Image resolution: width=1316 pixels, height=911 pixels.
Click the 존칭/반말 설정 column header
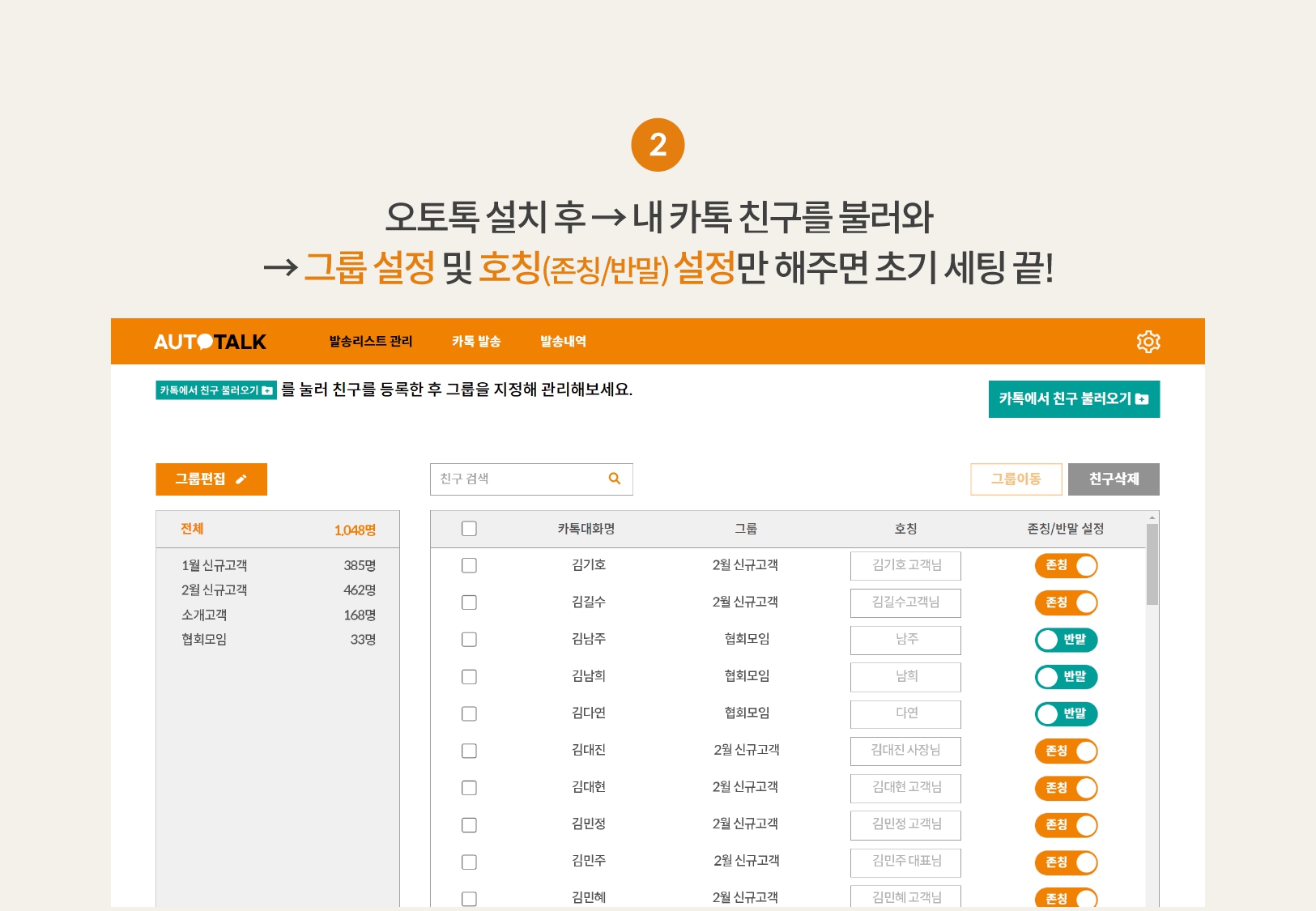click(x=1066, y=529)
